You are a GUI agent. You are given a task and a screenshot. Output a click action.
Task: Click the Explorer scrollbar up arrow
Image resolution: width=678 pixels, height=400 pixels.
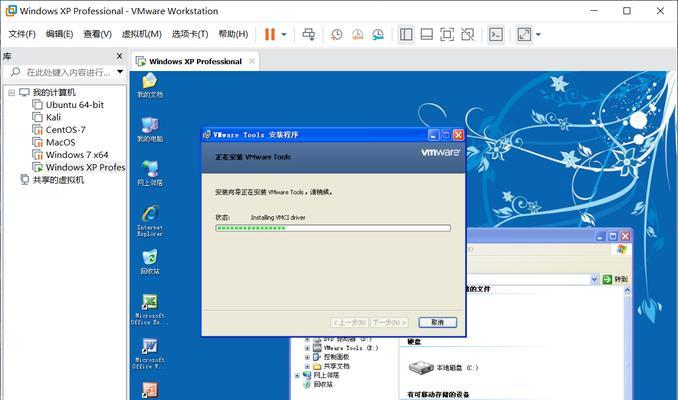pyautogui.click(x=627, y=292)
